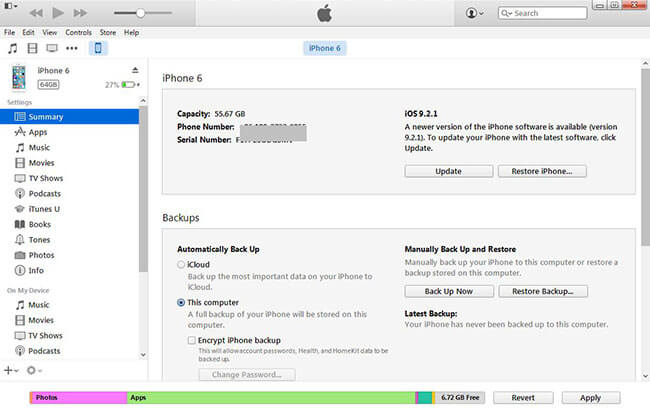This screenshot has height=414, width=650.
Task: Show more media types via ellipsis icon
Action: tap(72, 48)
